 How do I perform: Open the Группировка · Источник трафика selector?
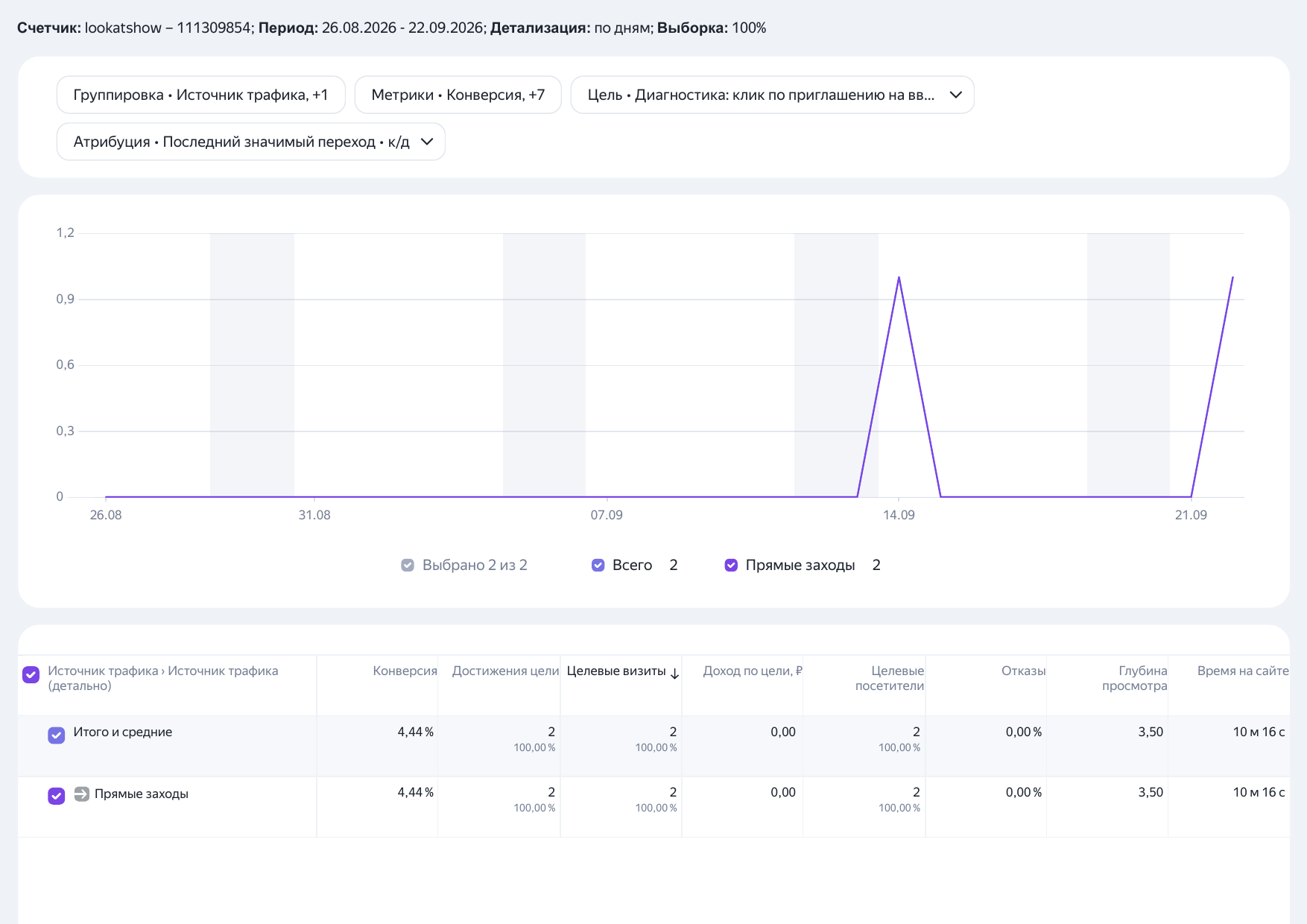click(200, 95)
